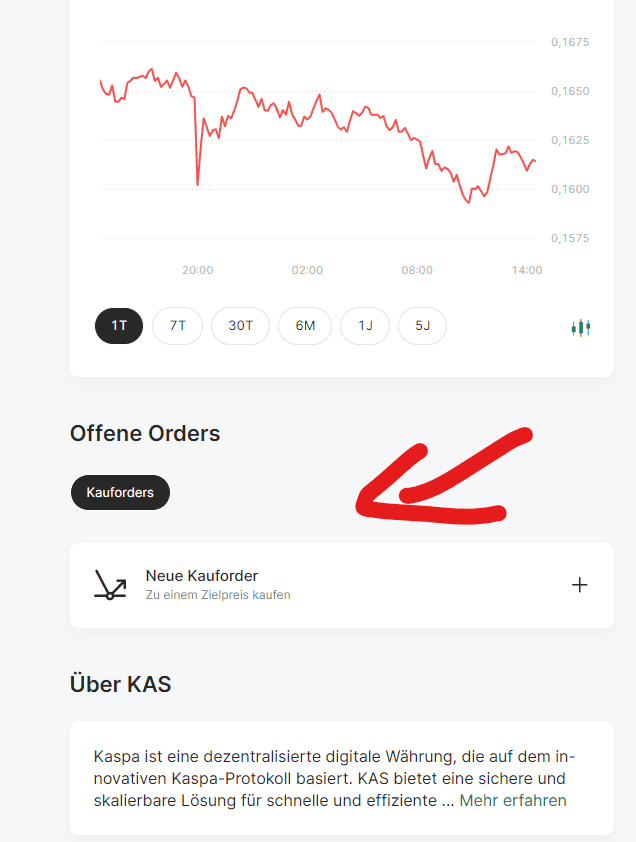Switch chart to 6M range
The width and height of the screenshot is (636, 842).
tap(305, 325)
